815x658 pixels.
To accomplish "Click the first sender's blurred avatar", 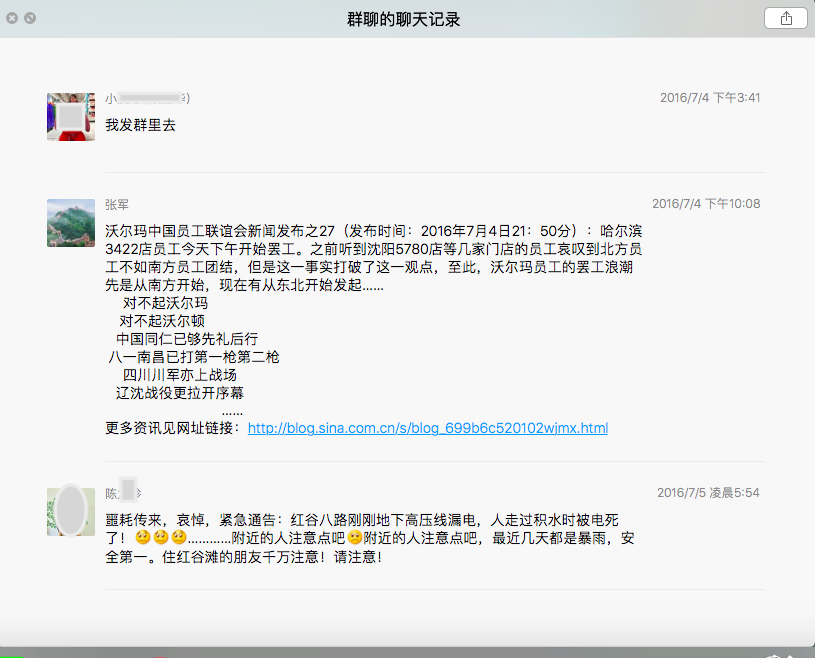I will (x=71, y=117).
